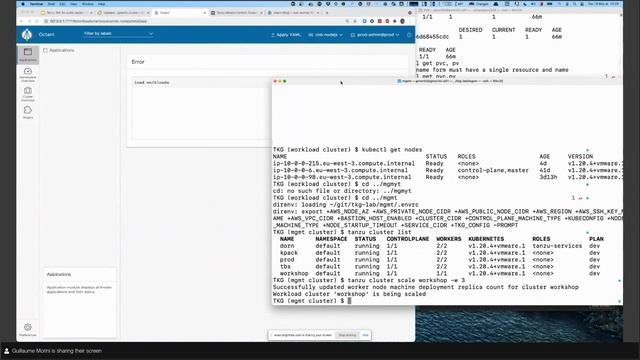Click the Octant logo in the header
This screenshot has height=360, width=640.
click(x=27, y=35)
